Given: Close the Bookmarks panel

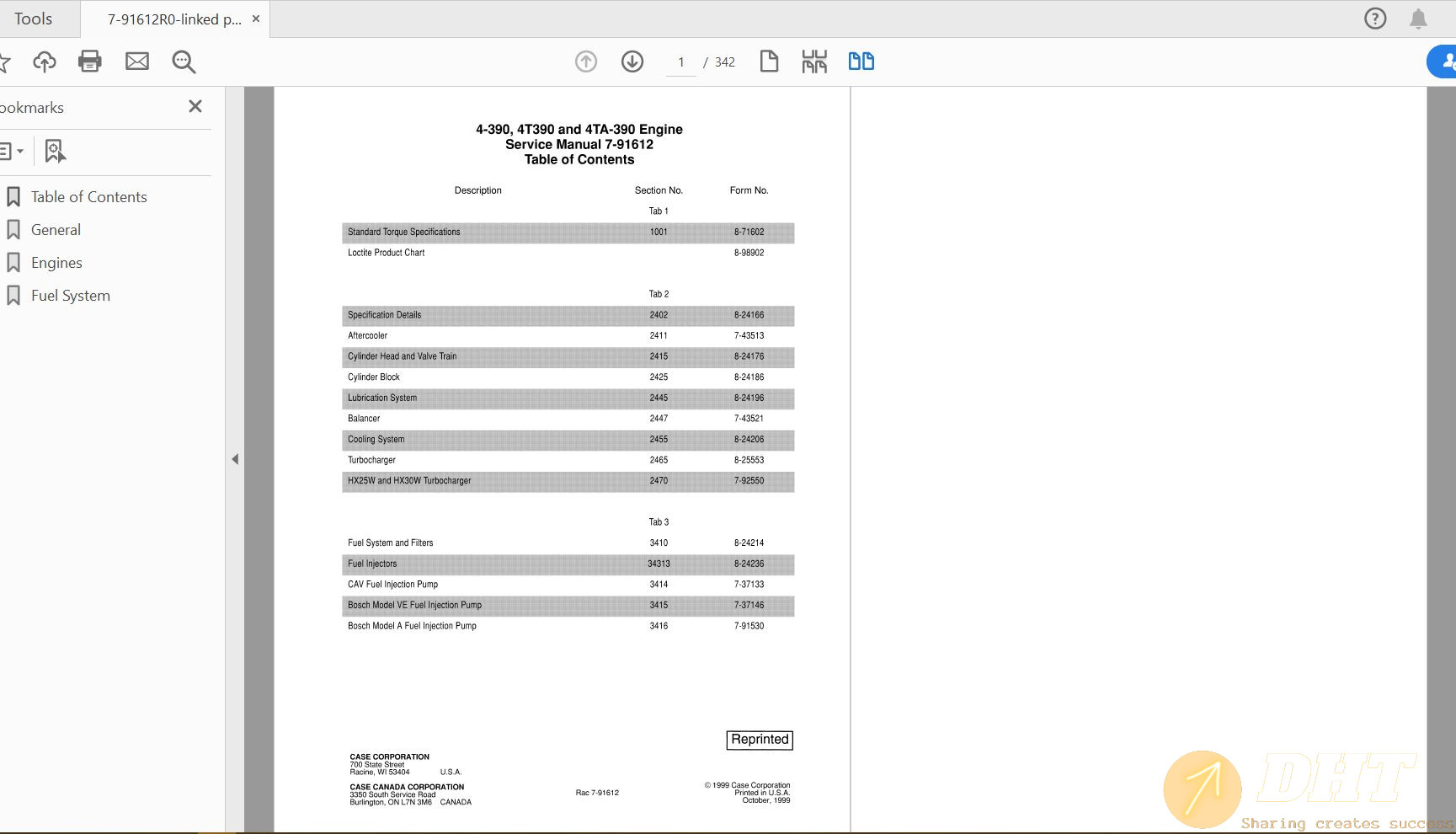Looking at the screenshot, I should [x=195, y=106].
